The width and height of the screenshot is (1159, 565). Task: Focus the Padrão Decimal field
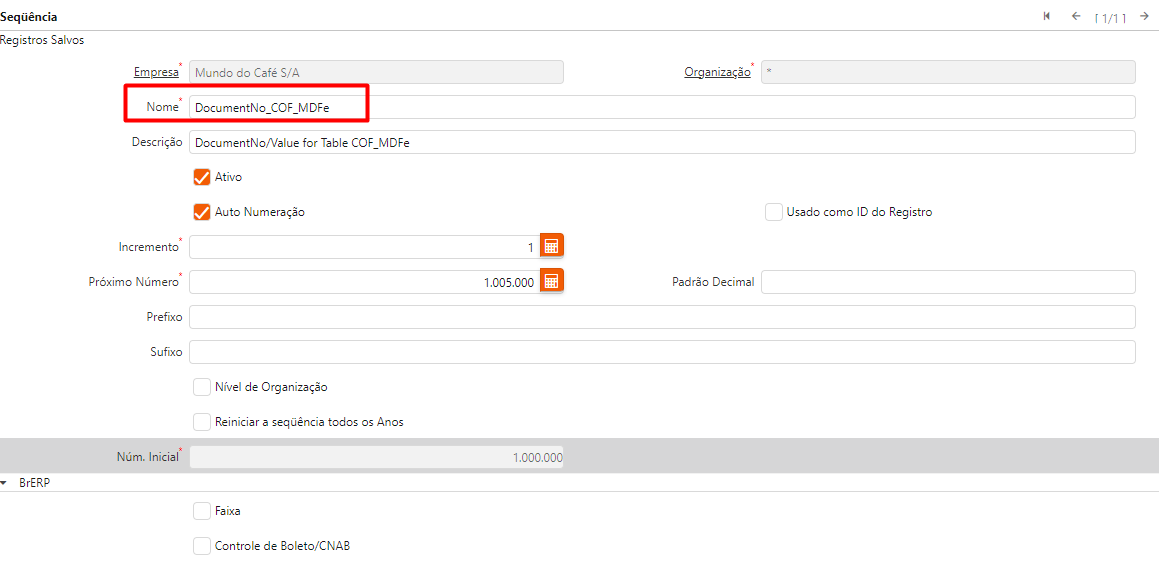[948, 282]
